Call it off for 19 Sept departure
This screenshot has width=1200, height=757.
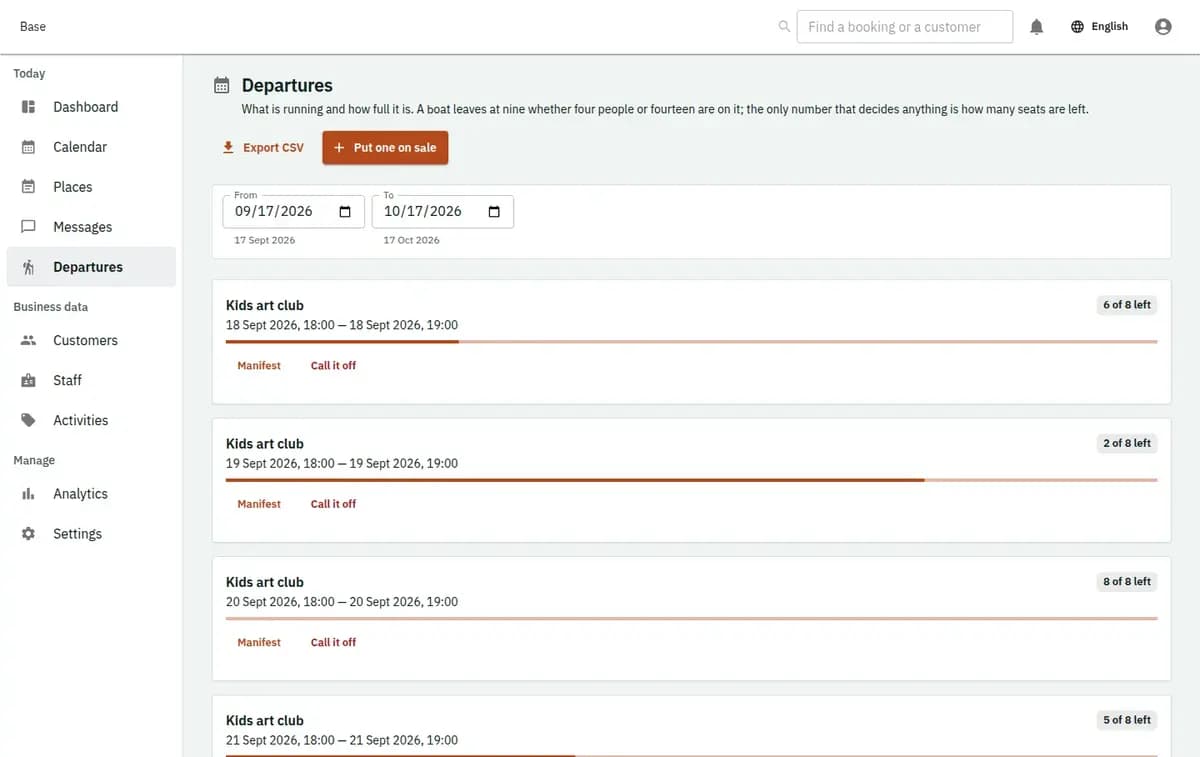[x=333, y=504]
